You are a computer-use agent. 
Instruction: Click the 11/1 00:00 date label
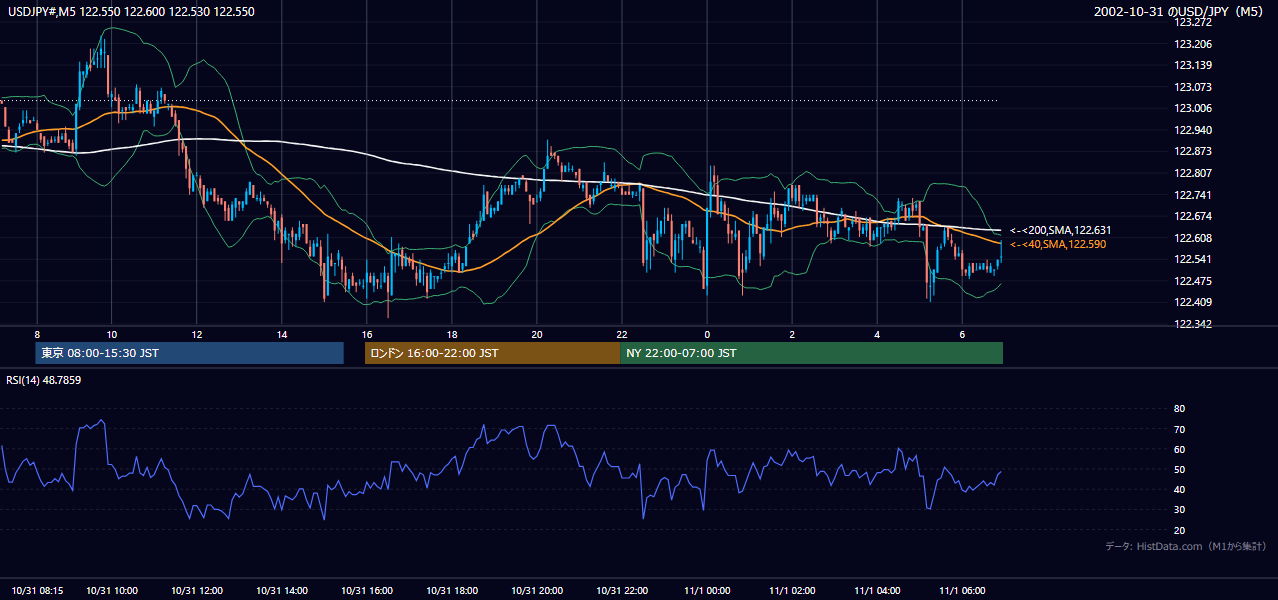click(x=707, y=590)
